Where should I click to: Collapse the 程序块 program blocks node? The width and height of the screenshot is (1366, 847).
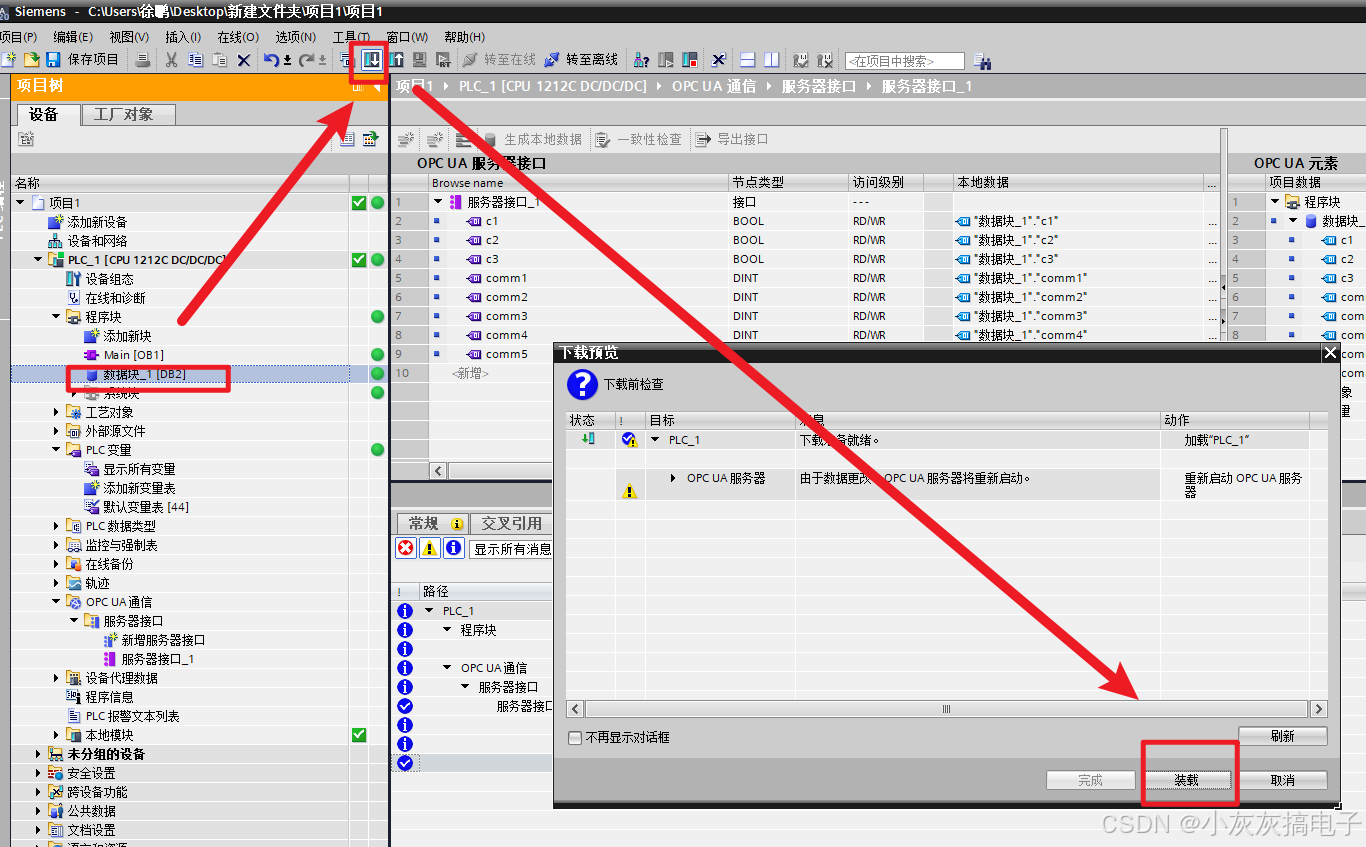click(56, 317)
